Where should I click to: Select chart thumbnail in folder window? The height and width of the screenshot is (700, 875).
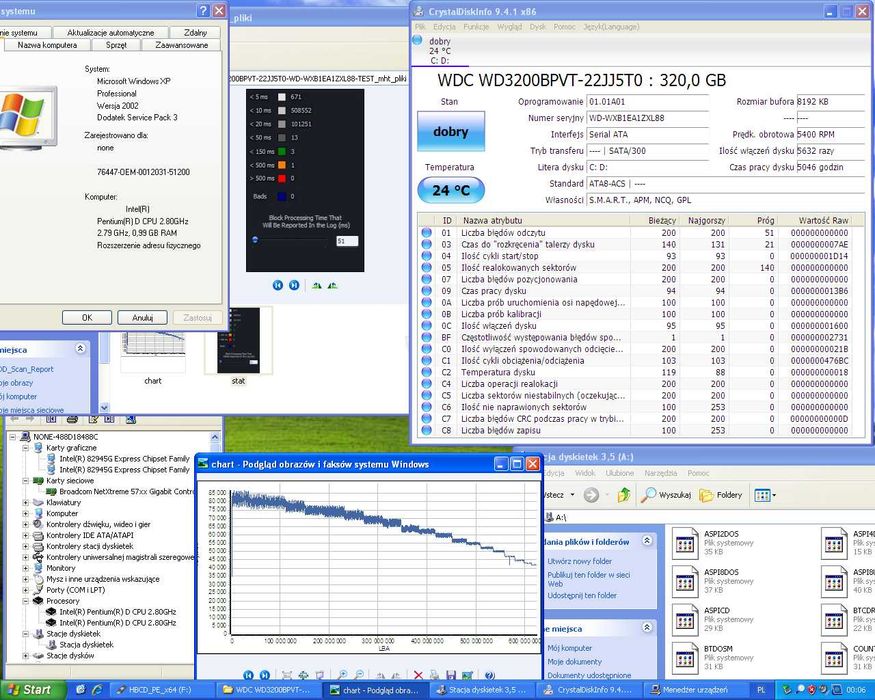tap(153, 358)
